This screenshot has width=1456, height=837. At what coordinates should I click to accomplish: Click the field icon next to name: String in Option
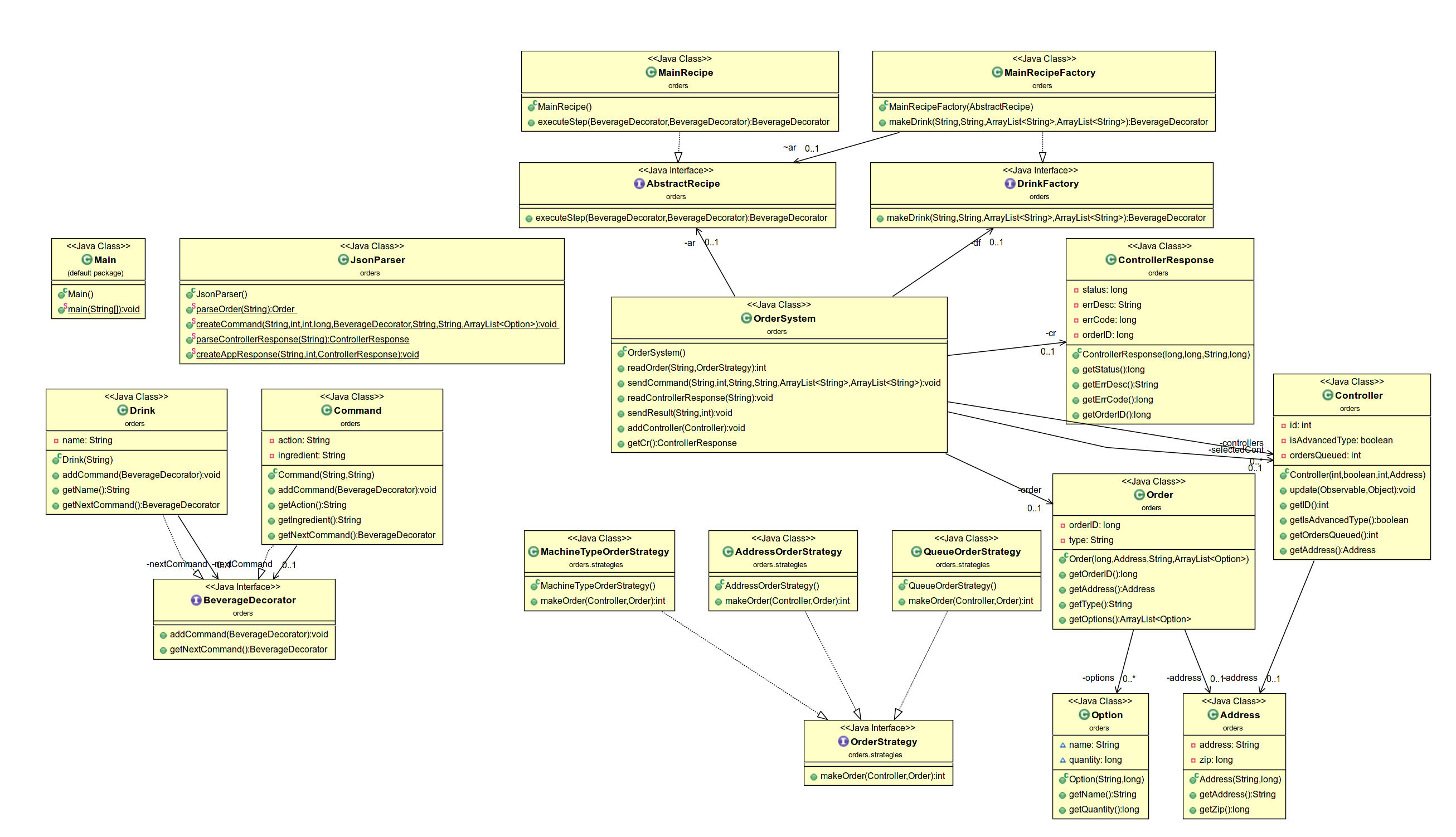[1063, 745]
